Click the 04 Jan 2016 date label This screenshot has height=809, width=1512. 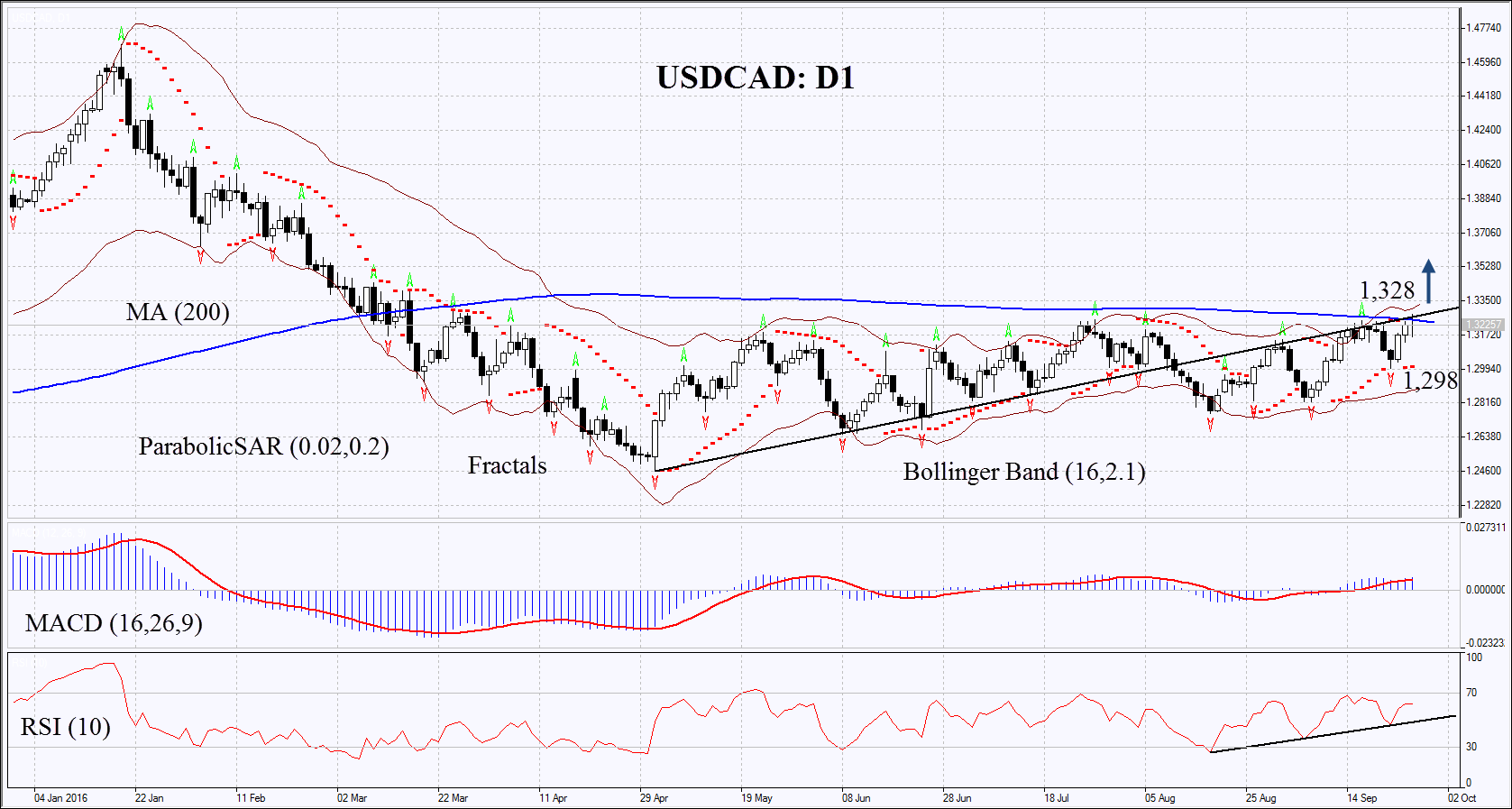point(60,798)
